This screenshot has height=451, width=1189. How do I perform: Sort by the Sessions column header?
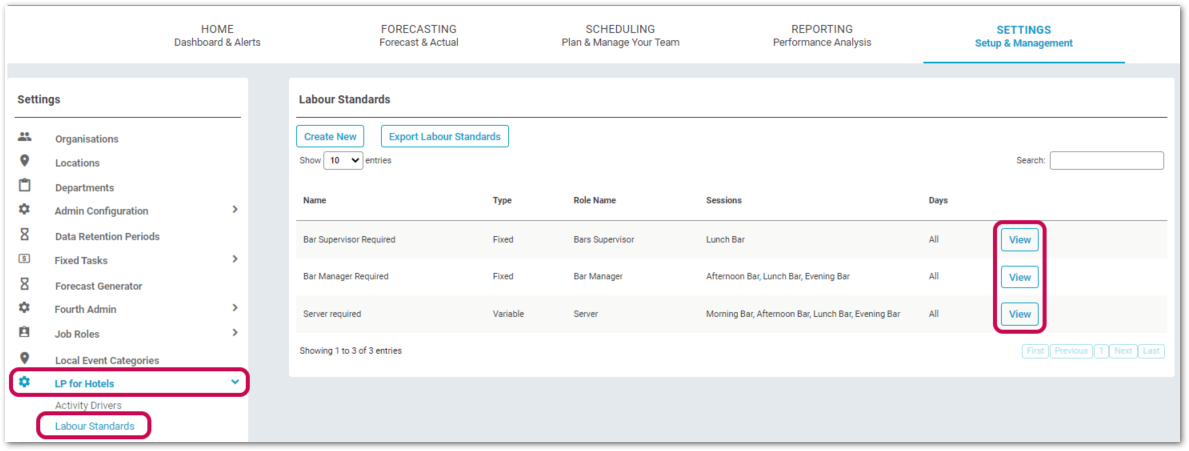tap(723, 201)
